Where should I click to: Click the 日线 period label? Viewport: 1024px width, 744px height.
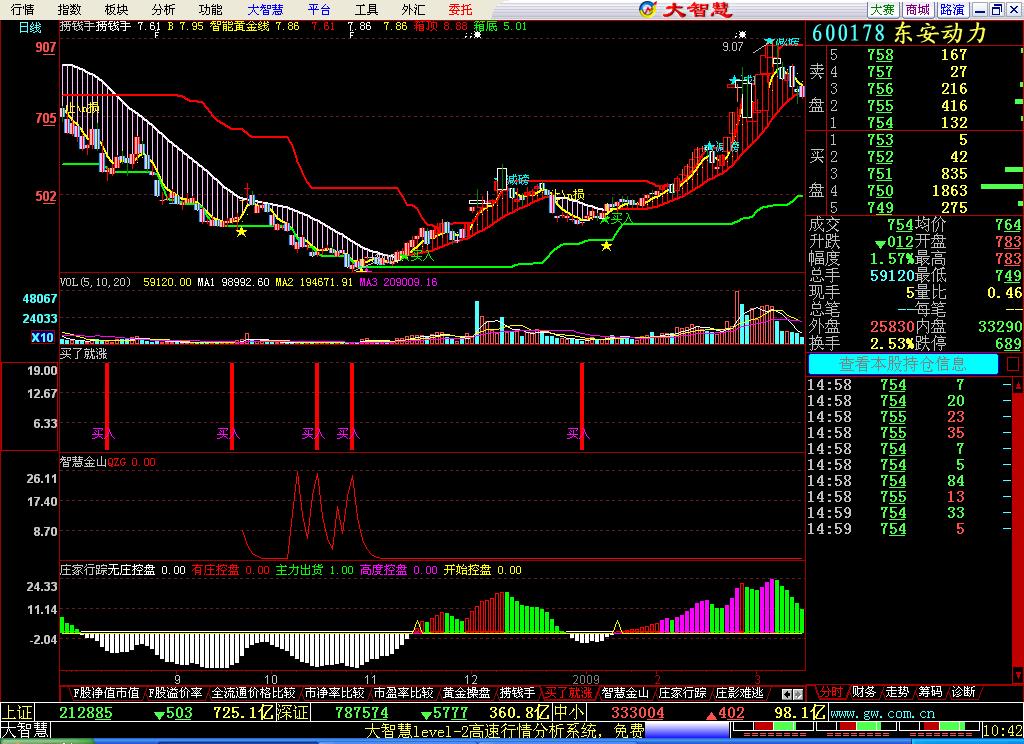coord(30,27)
